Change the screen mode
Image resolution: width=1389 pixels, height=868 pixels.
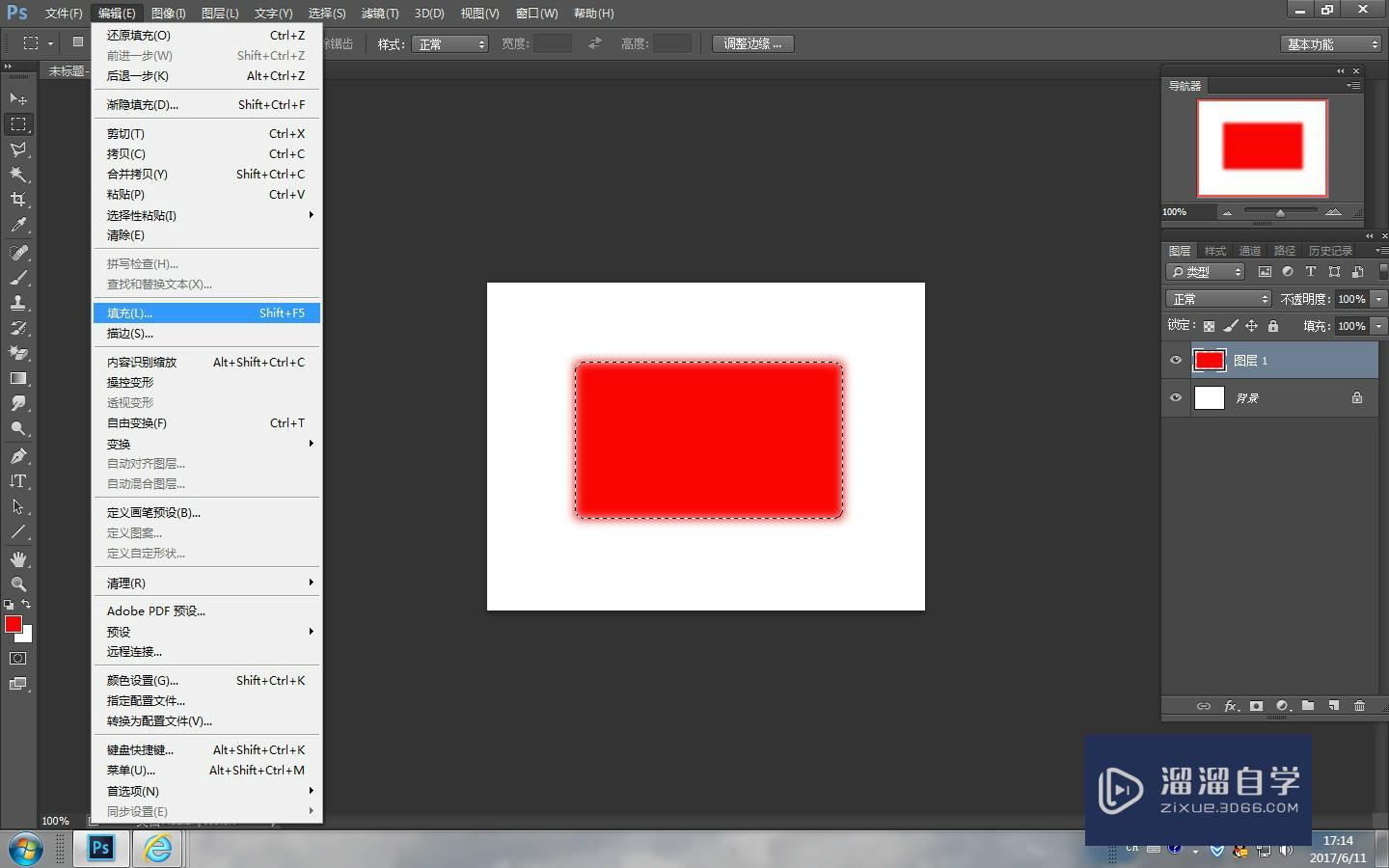point(18,685)
